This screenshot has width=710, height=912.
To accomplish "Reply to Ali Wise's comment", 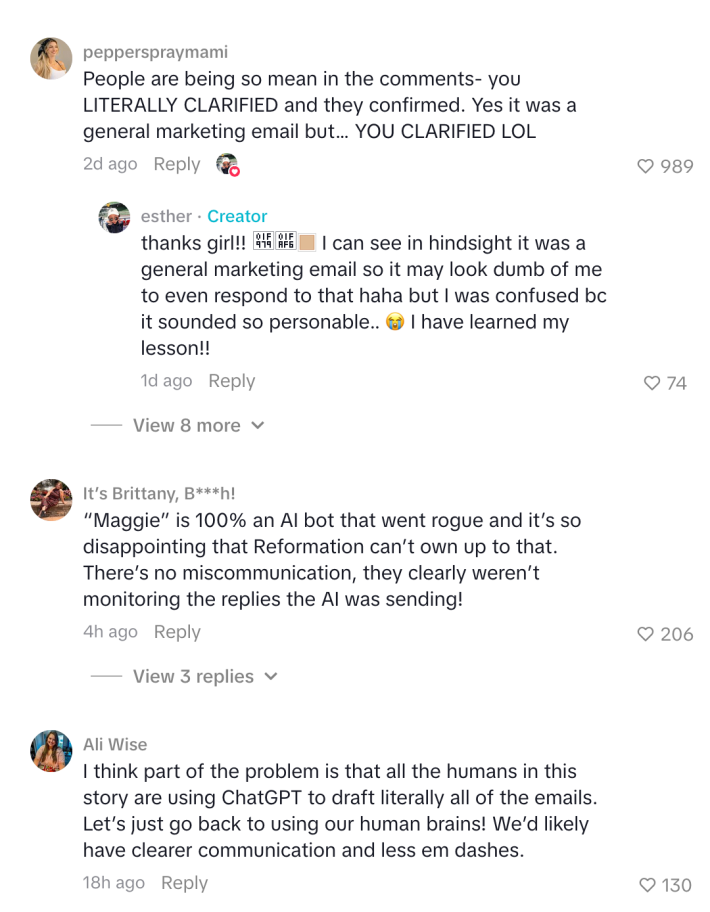I will click(x=183, y=883).
